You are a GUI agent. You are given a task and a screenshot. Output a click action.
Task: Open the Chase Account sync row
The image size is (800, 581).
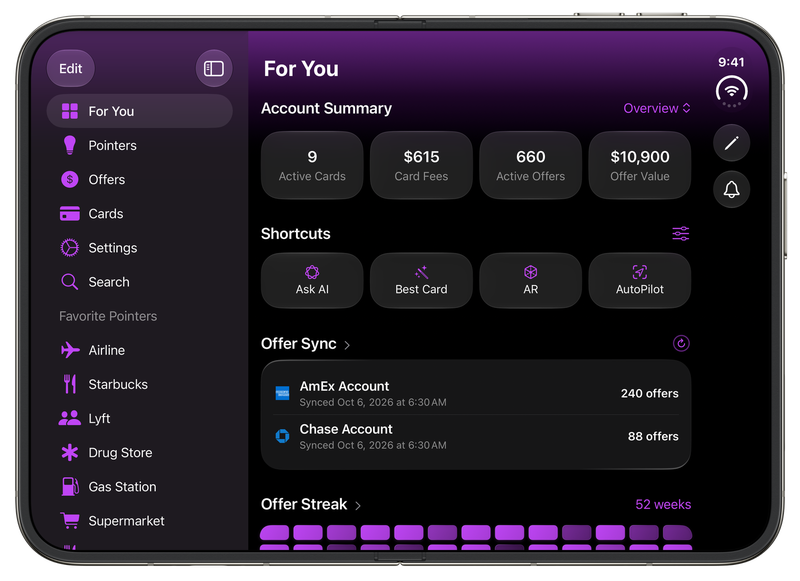point(476,437)
